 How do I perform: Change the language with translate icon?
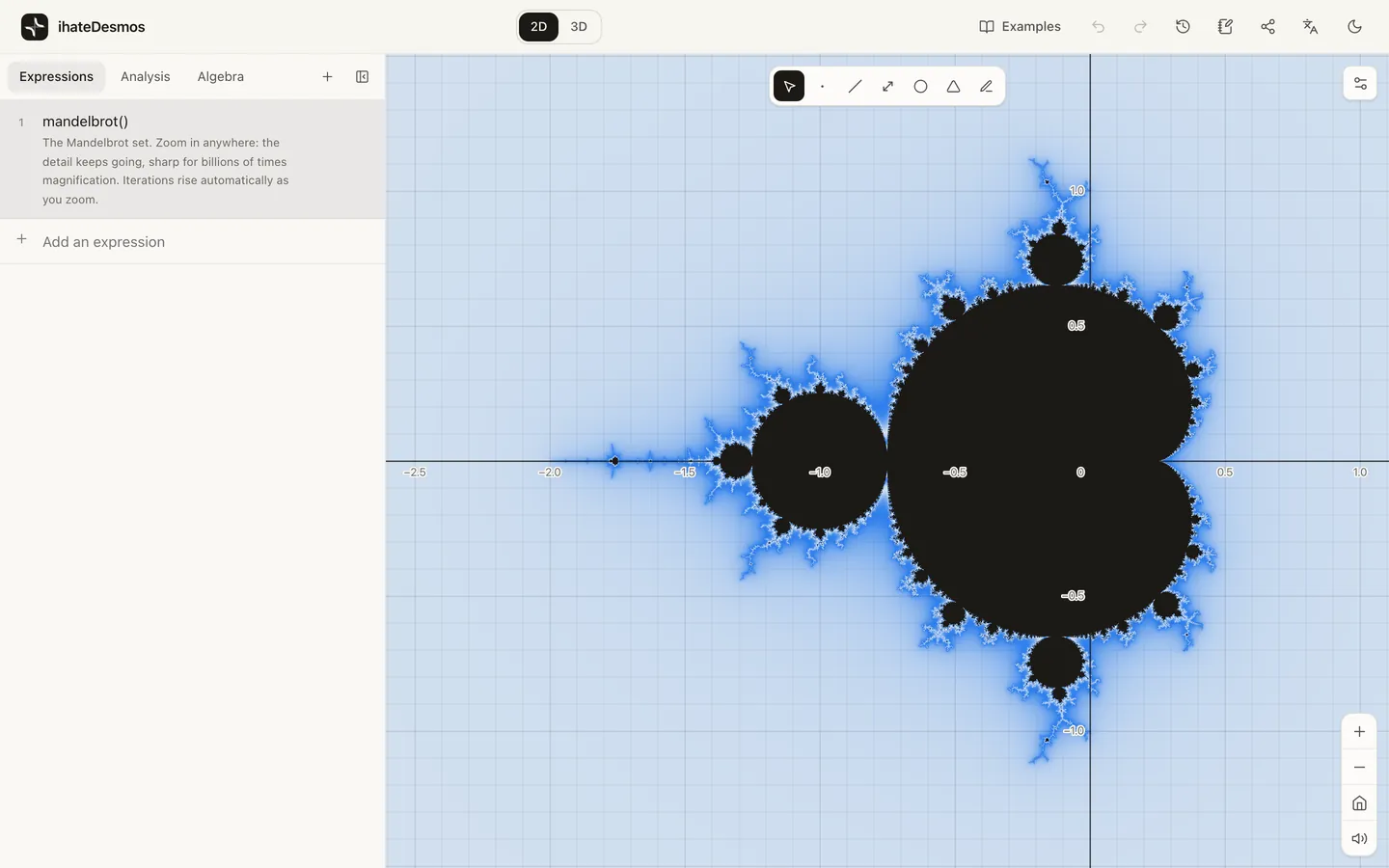coord(1310,27)
